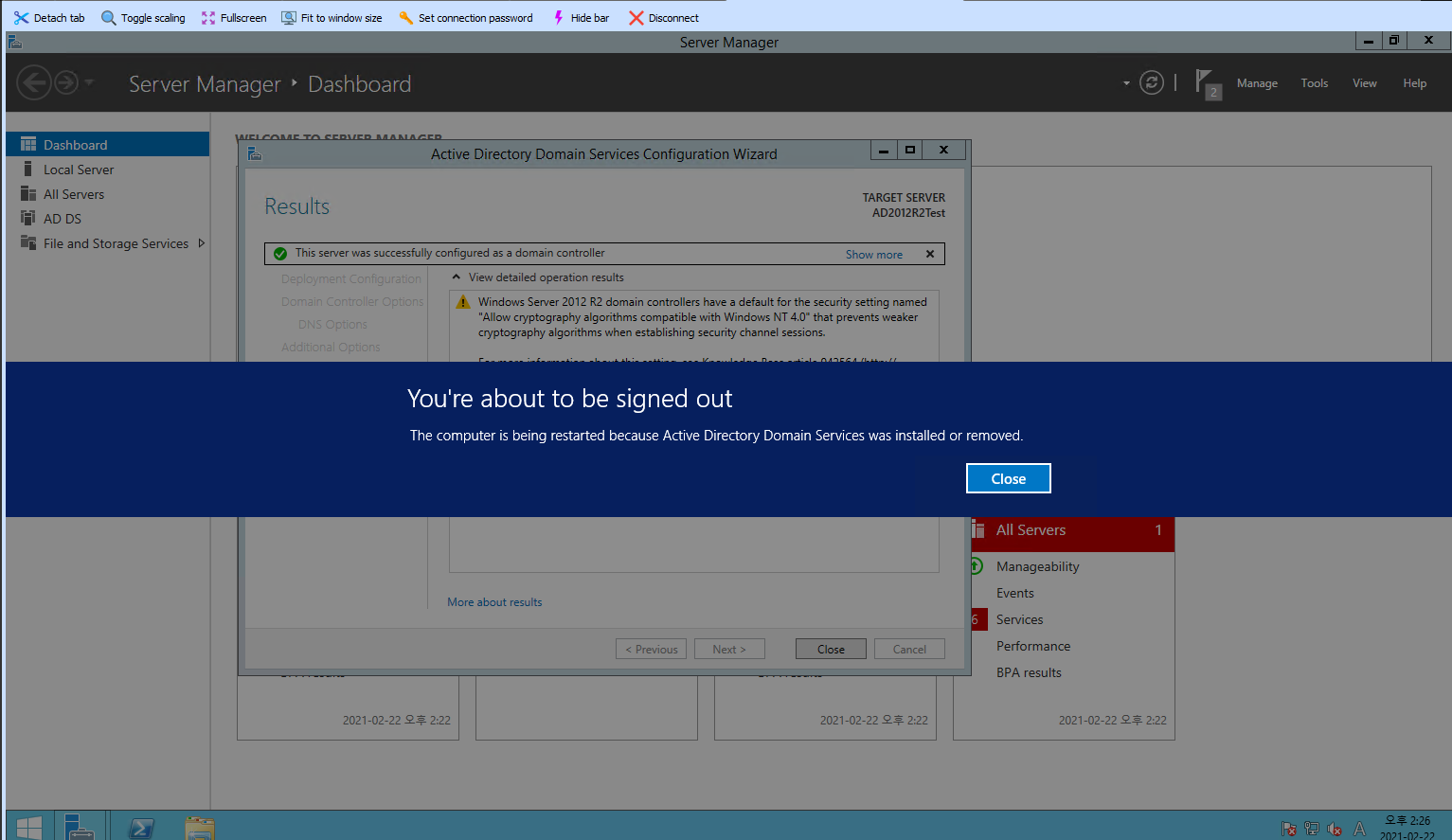
Task: Click the yellow warning icon in results
Action: click(463, 302)
